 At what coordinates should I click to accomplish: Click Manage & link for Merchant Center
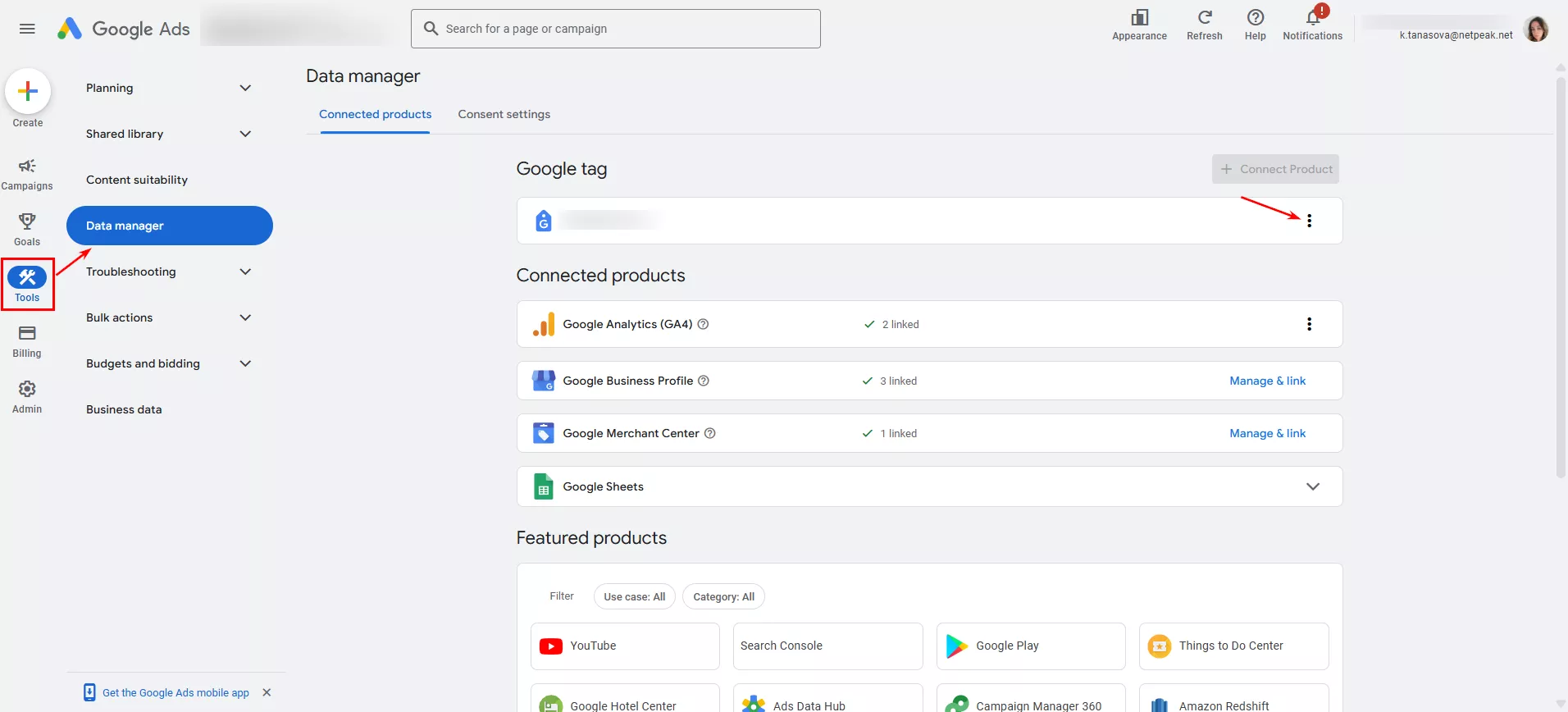1268,433
